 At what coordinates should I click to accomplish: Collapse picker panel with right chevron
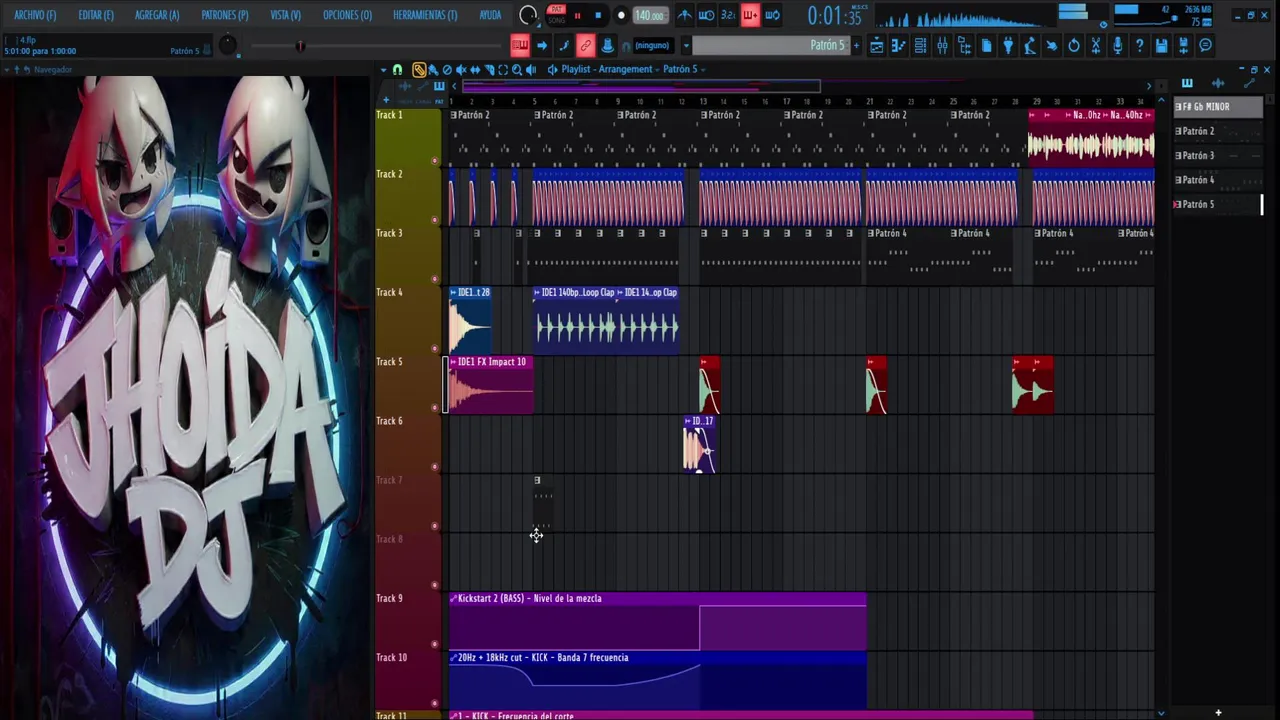(x=1149, y=85)
